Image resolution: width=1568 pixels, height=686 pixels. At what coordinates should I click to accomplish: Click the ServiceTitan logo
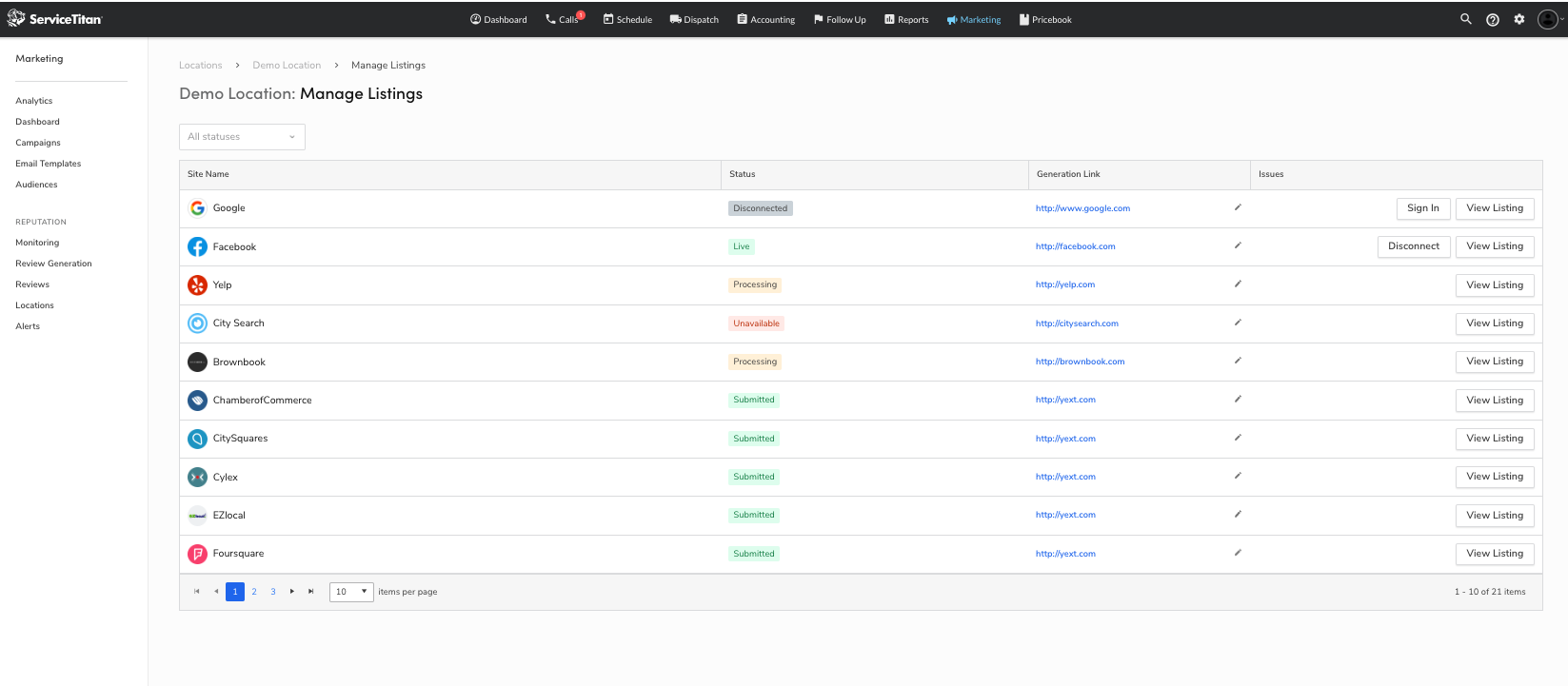click(x=54, y=19)
